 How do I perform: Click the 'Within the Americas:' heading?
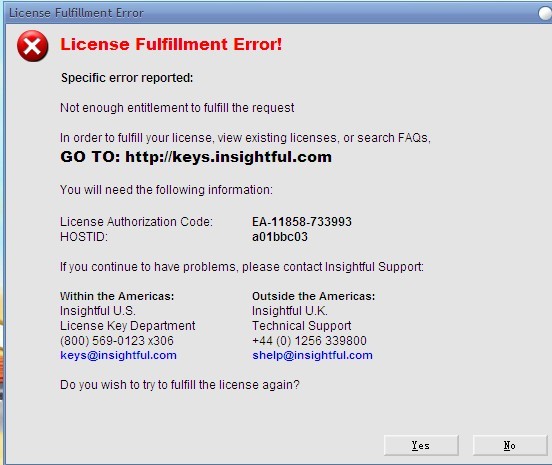click(117, 296)
